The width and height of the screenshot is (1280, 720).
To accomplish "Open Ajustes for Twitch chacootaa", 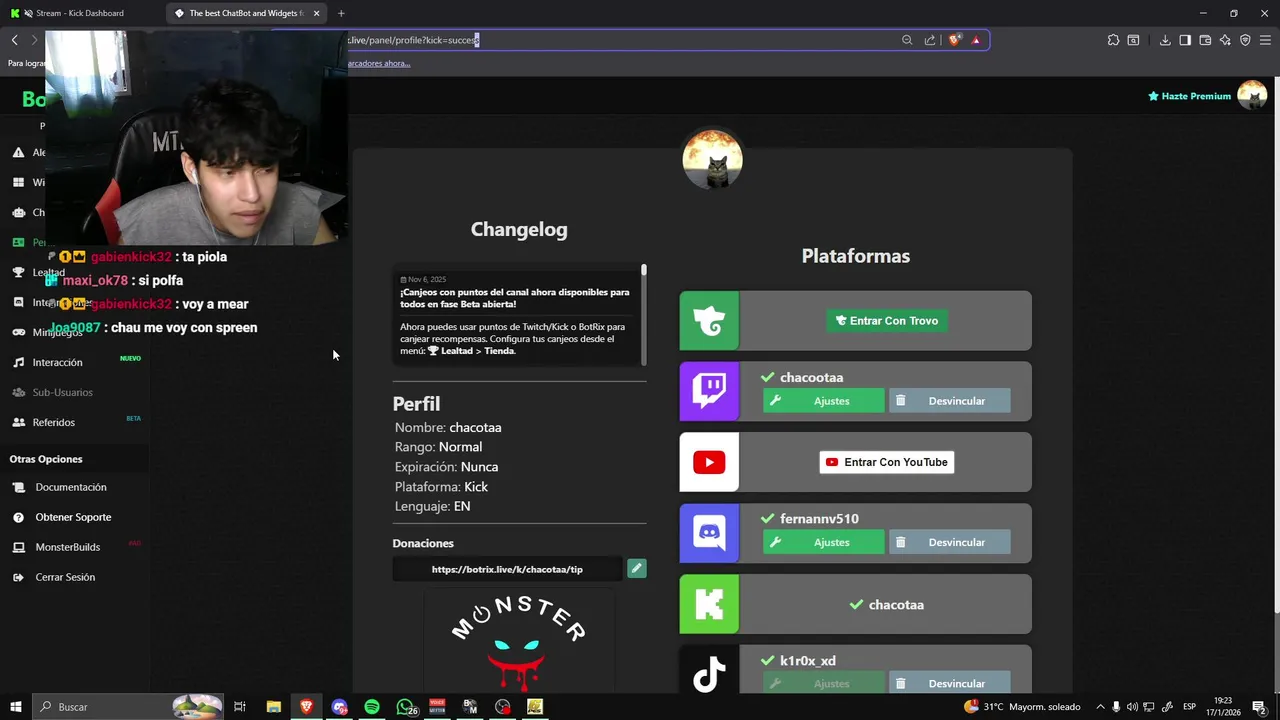I will tap(823, 401).
